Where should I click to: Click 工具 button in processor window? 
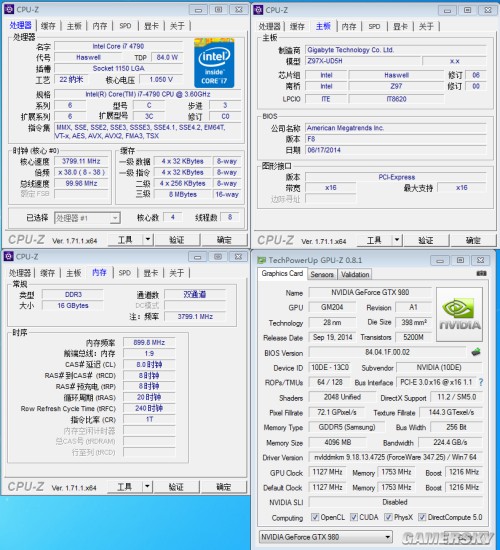[x=125, y=240]
